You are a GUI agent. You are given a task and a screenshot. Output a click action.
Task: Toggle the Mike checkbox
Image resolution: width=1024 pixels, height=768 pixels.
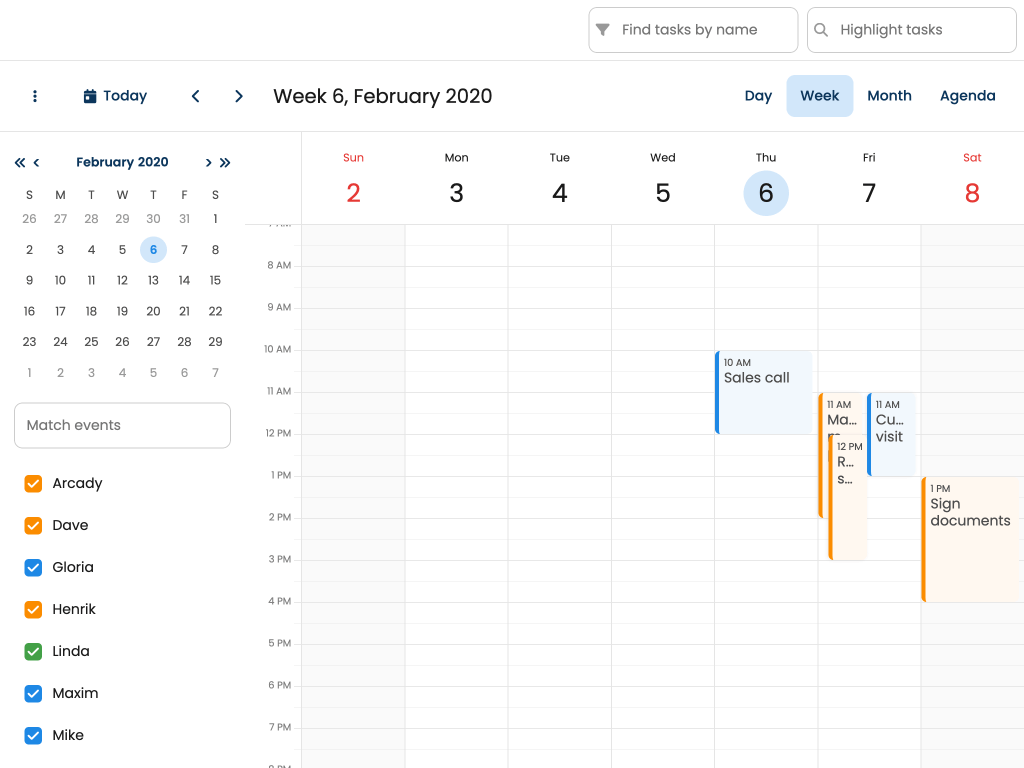tap(33, 735)
